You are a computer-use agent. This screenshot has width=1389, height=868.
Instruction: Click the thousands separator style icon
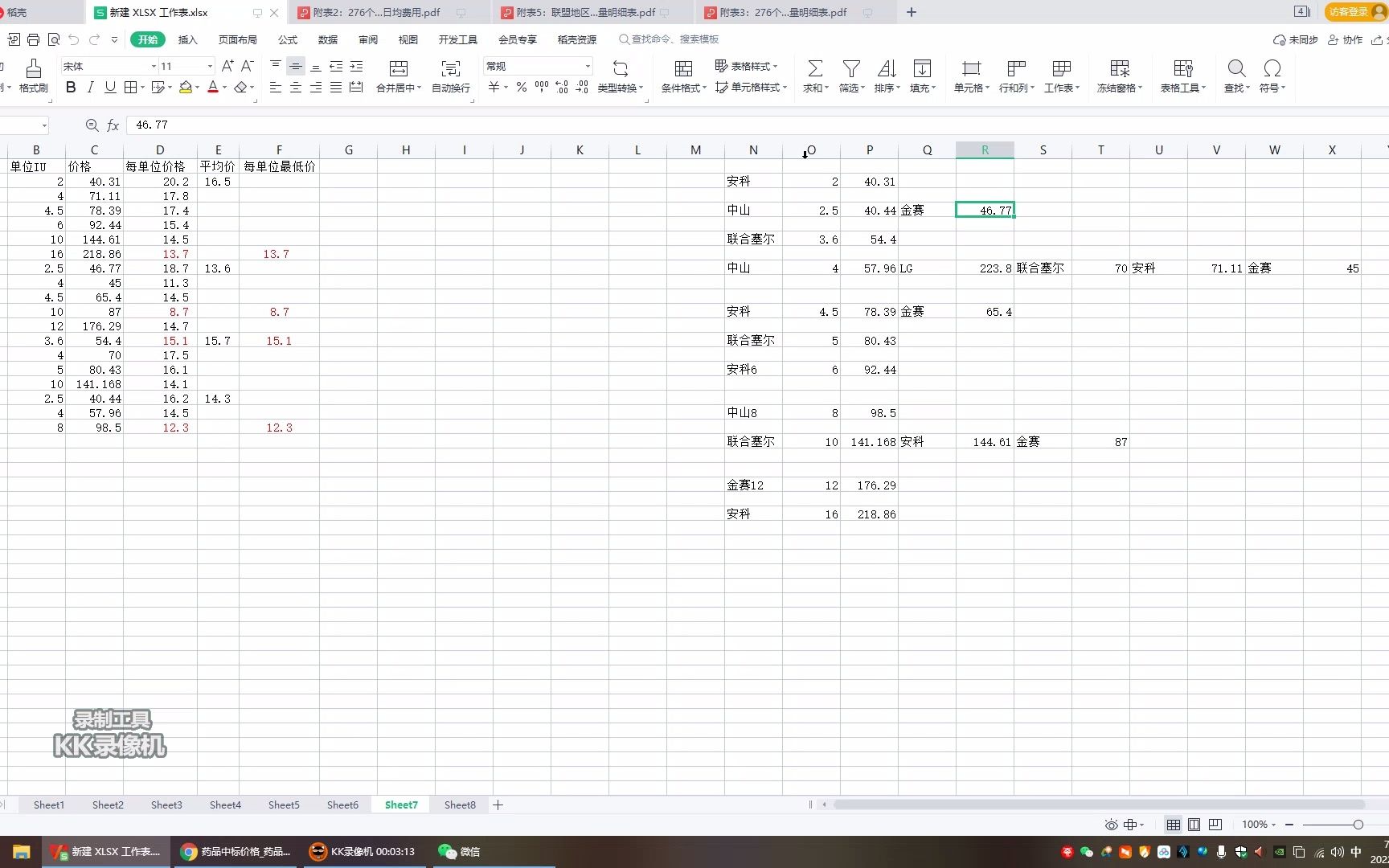pyautogui.click(x=542, y=87)
